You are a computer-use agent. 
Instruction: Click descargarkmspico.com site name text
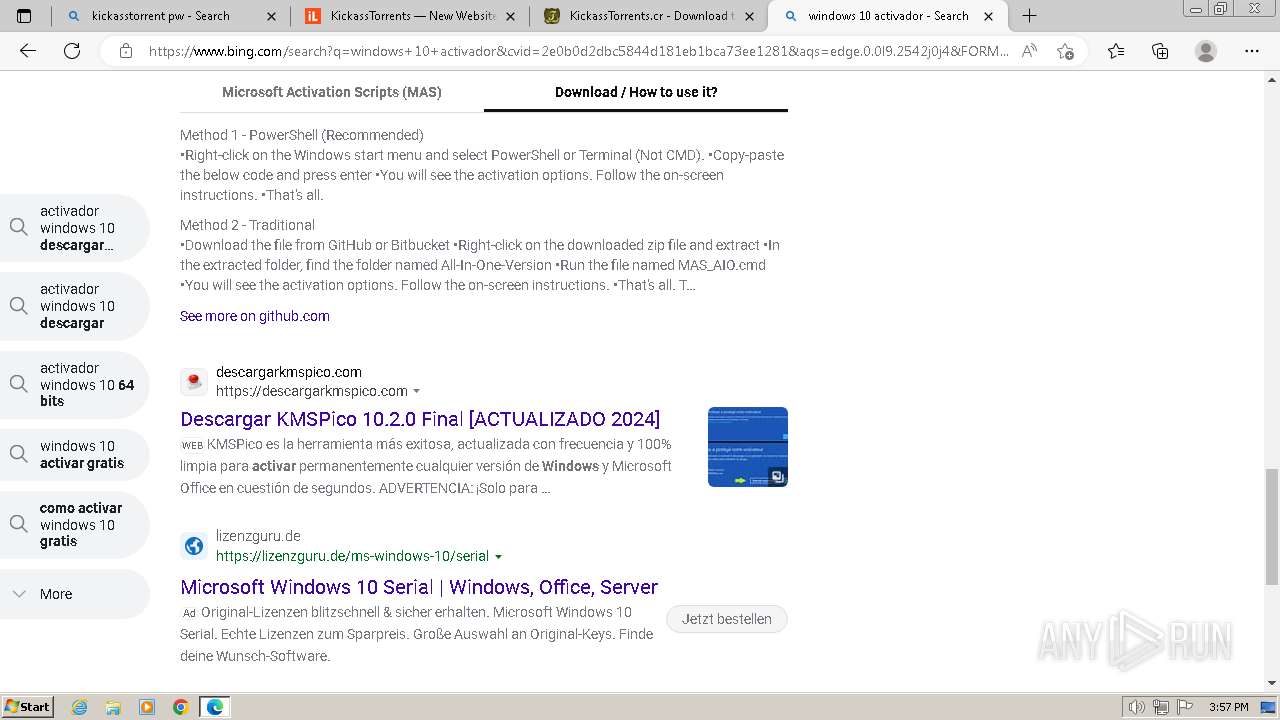tap(289, 372)
